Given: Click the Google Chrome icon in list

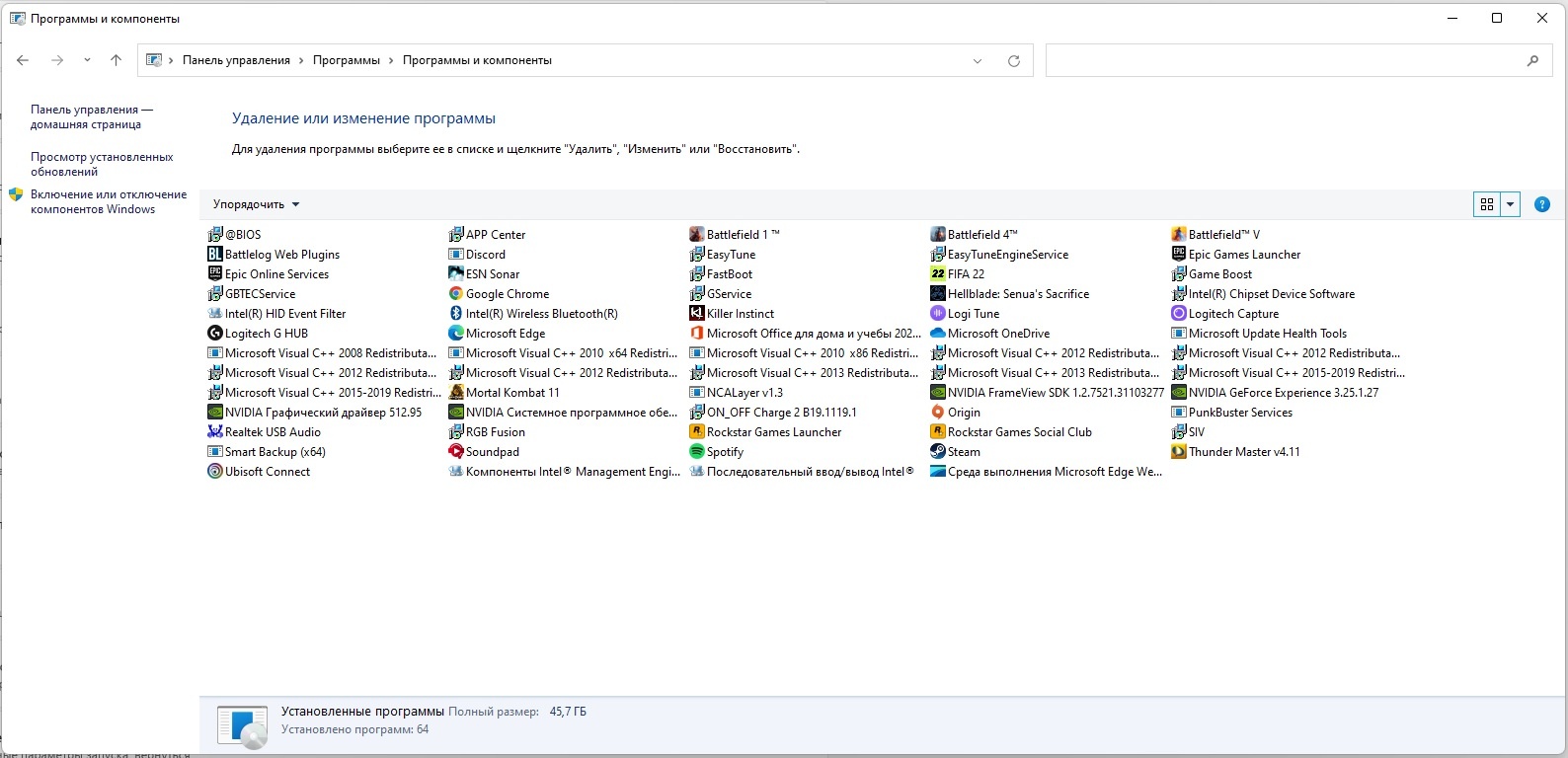Looking at the screenshot, I should point(456,294).
